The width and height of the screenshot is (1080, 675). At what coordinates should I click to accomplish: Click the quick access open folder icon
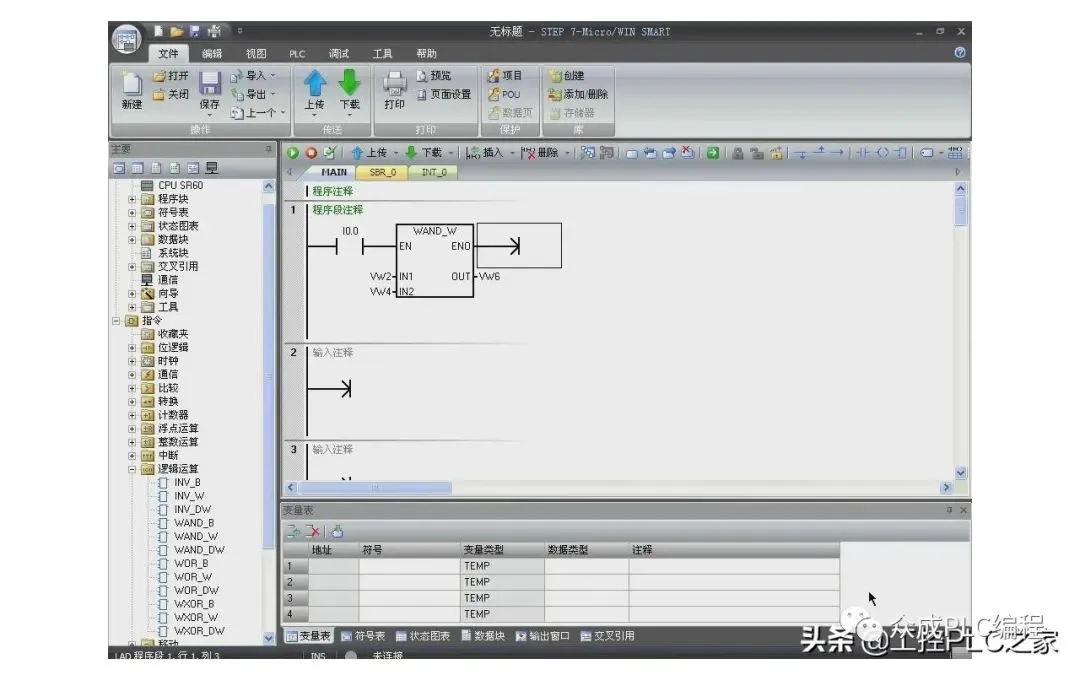(176, 31)
